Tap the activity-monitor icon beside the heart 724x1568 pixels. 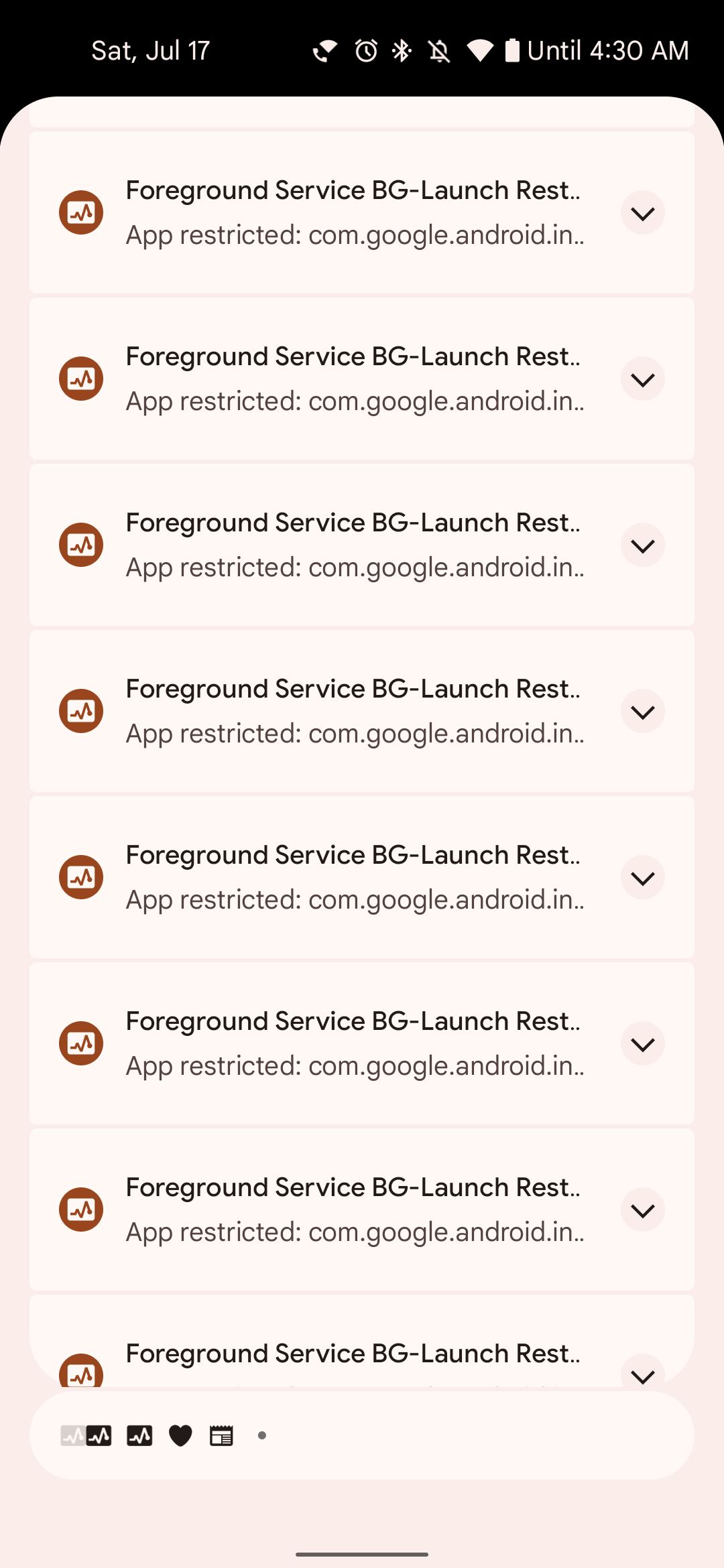pyautogui.click(x=139, y=1435)
